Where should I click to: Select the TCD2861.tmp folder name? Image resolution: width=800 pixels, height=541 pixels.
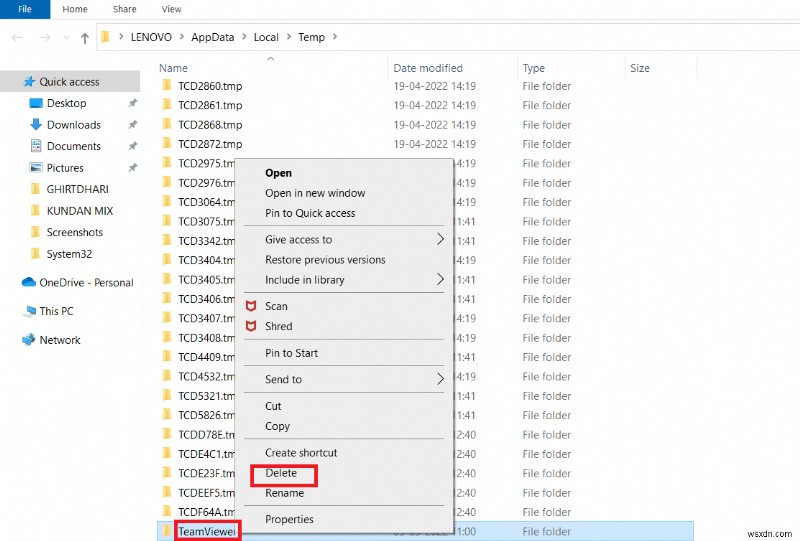tap(210, 105)
